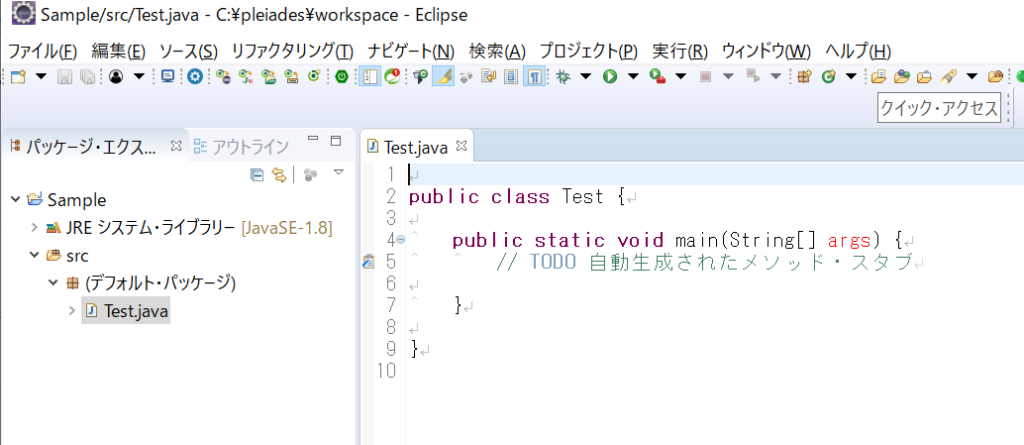Toggle Show Whitespace Characters pilcrow button
This screenshot has width=1024, height=445.
(x=534, y=77)
